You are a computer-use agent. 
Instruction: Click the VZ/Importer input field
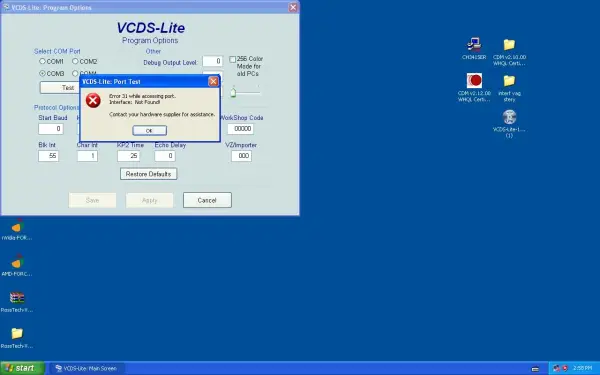pos(241,156)
